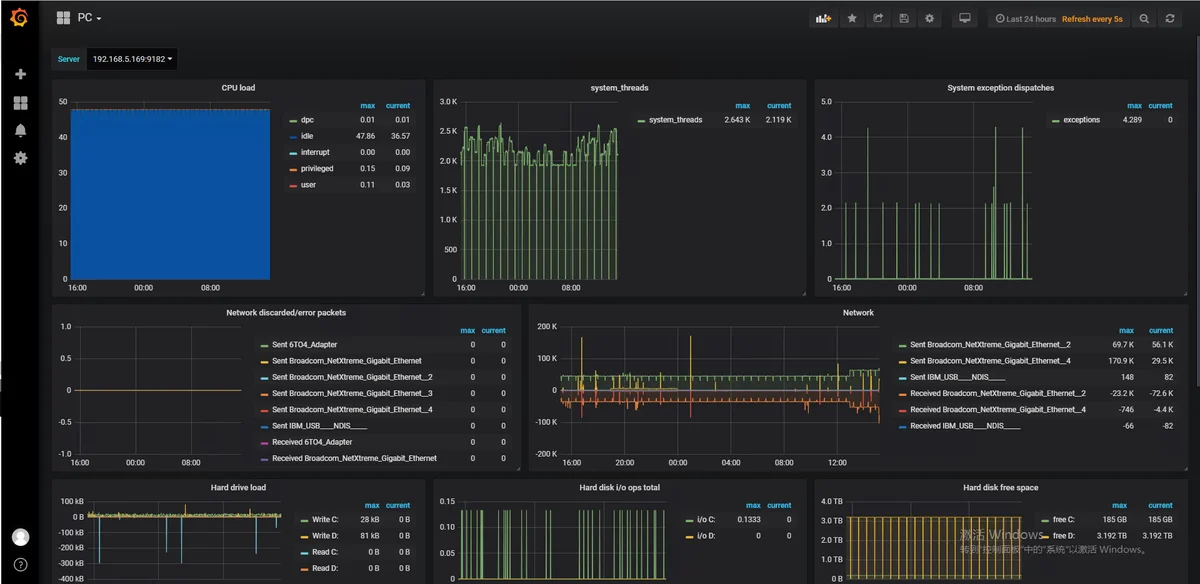Open the Help question mark icon
Screen dimensions: 1200x584
pos(20,565)
